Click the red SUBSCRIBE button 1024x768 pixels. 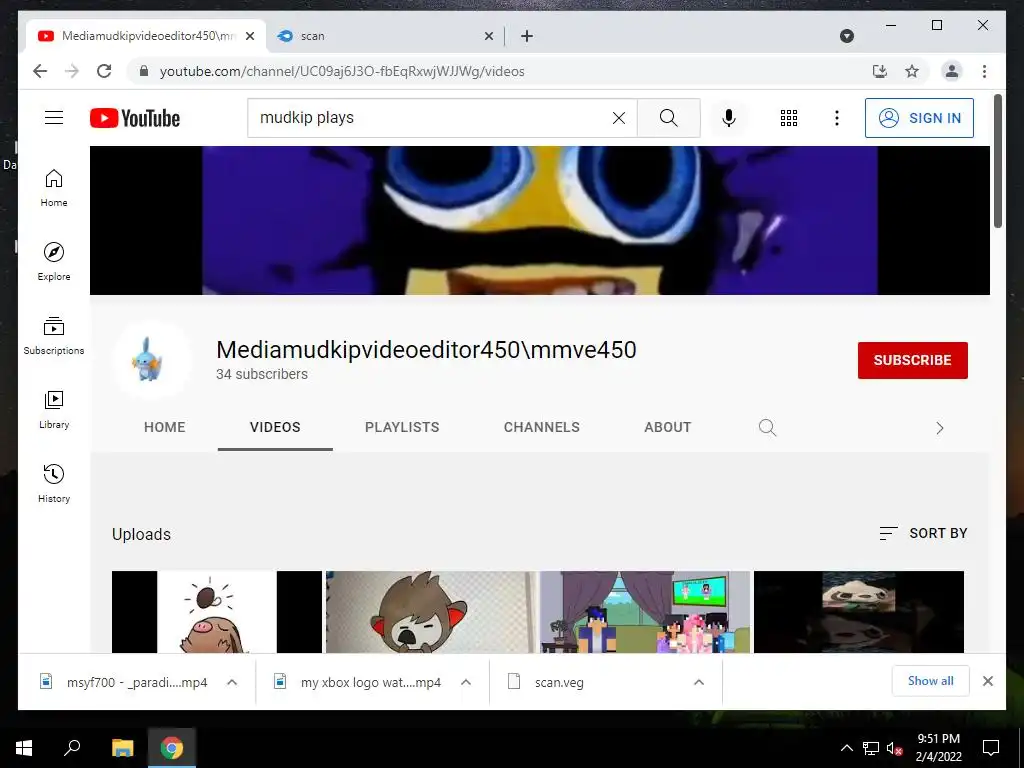pos(912,360)
